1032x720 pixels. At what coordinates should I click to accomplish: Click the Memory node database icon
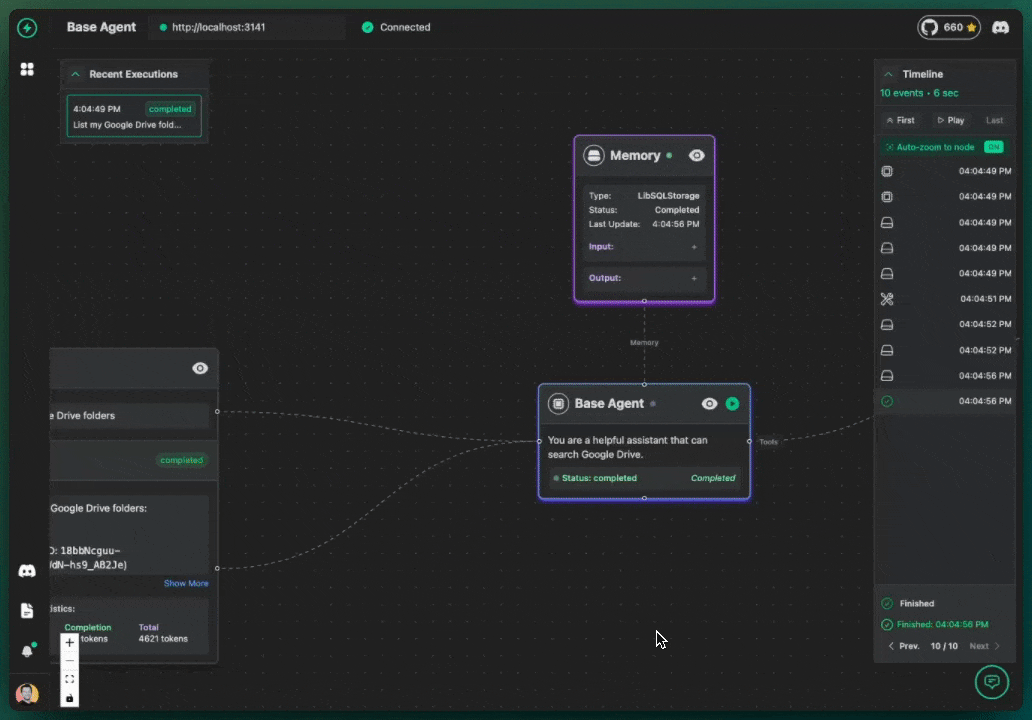click(594, 155)
